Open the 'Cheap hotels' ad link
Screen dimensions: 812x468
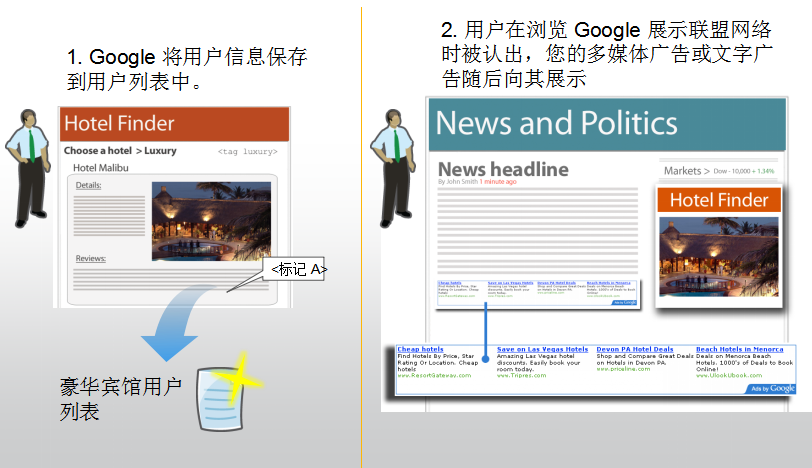pyautogui.click(x=420, y=349)
